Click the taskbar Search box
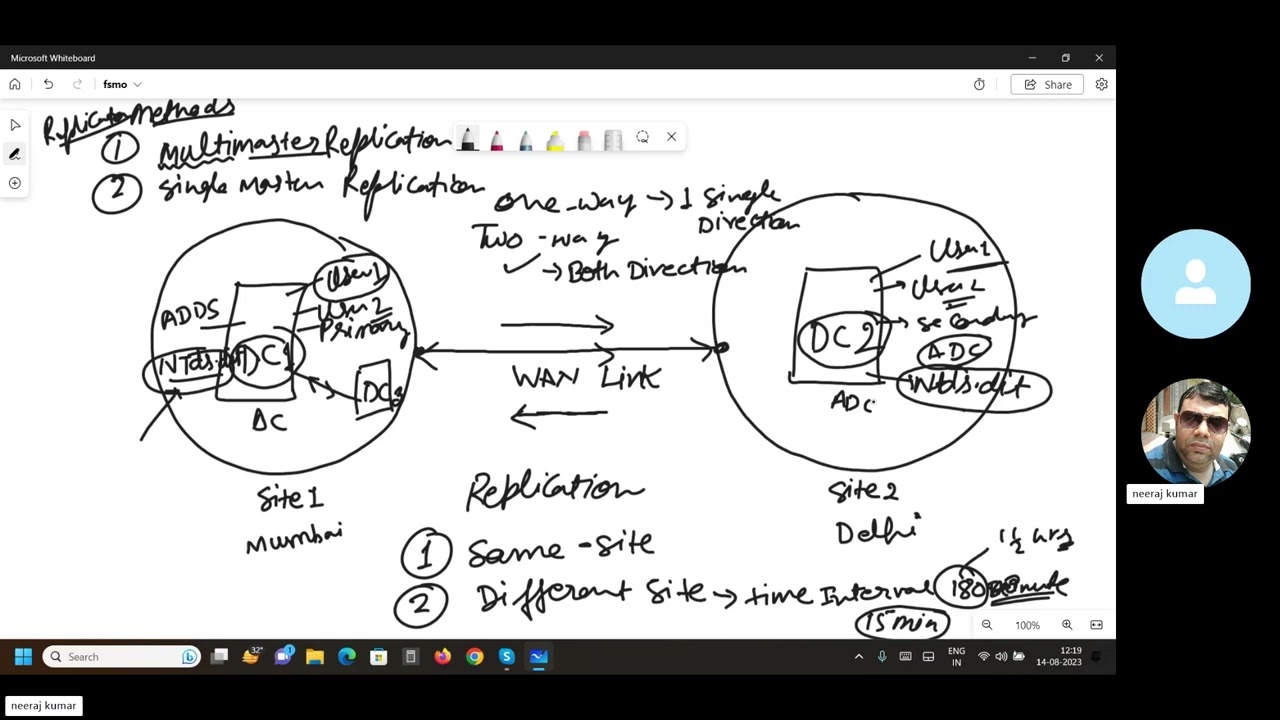 (121, 657)
